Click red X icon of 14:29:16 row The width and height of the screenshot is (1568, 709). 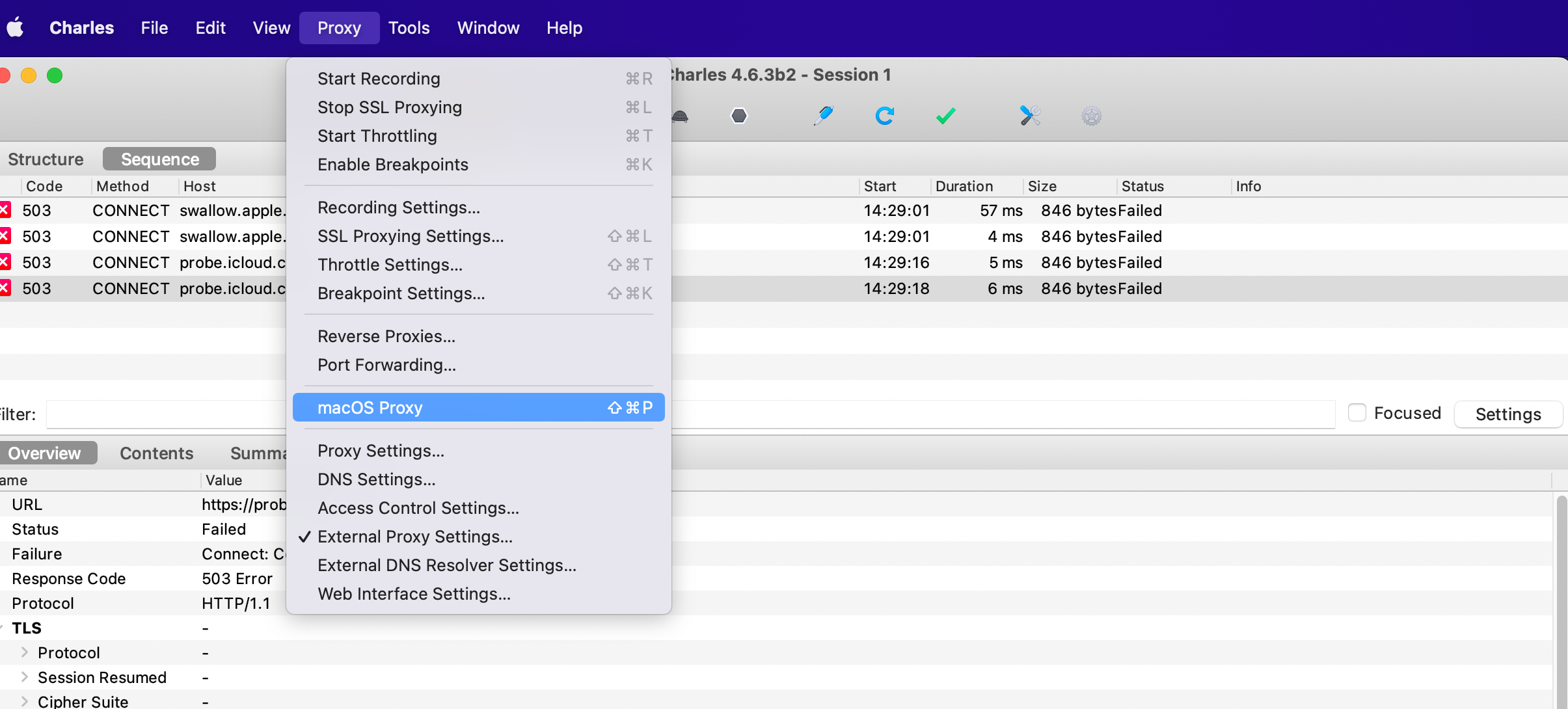point(5,262)
